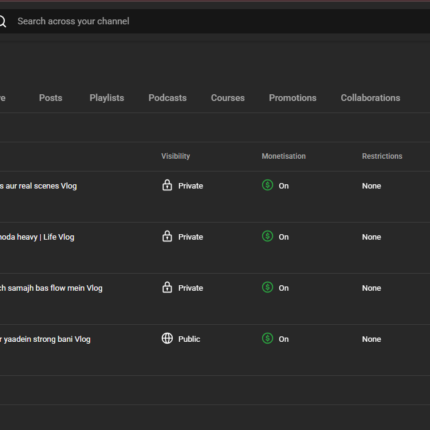Screen dimensions: 430x430
Task: Click the search magnifier icon
Action: pos(2,21)
